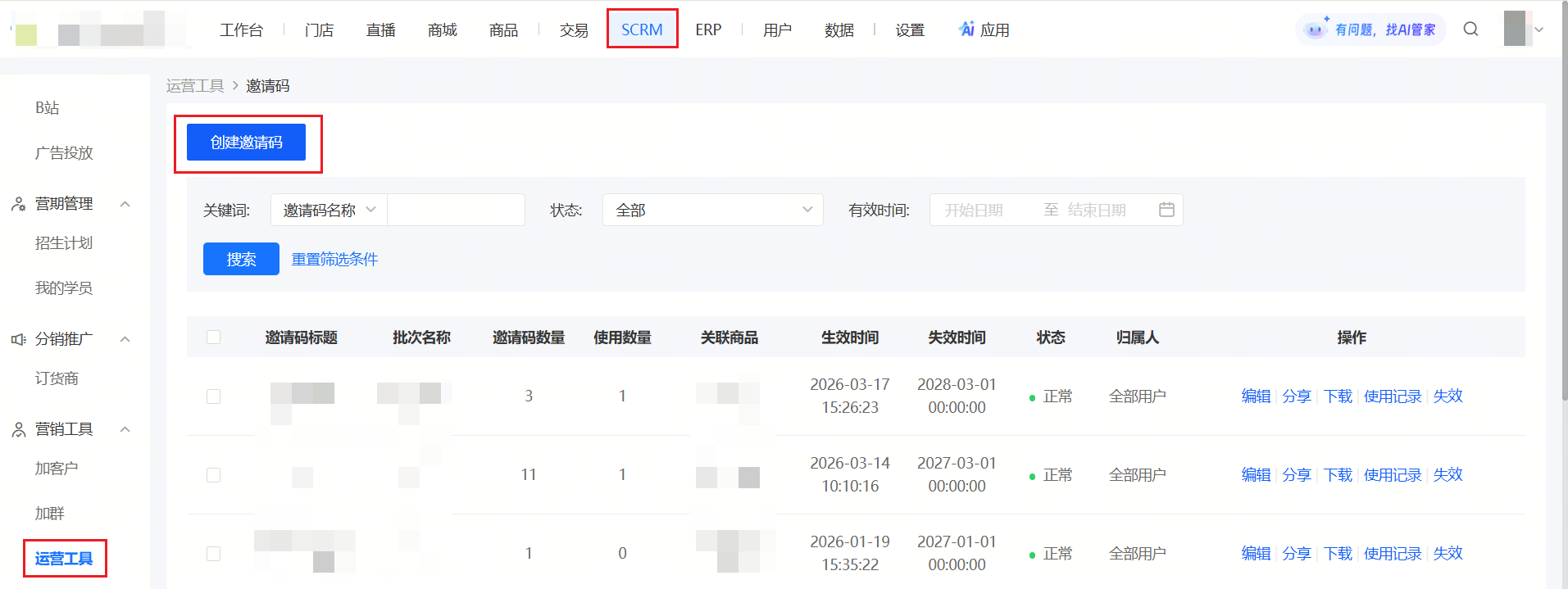
Task: Open the ERP top menu
Action: click(x=708, y=29)
